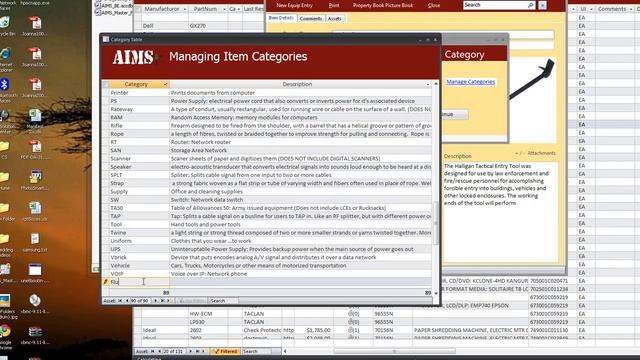Click scroll-down arrow of Category Table

[x=436, y=293]
